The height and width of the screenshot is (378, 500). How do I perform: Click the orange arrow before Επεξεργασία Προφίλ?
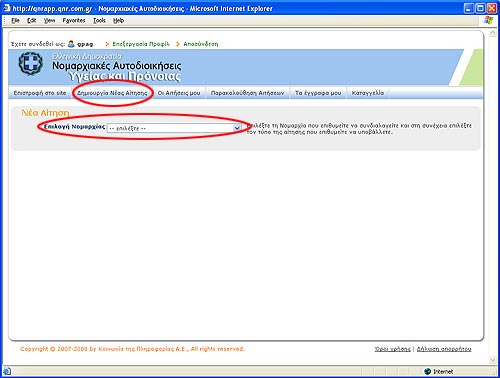pos(107,44)
